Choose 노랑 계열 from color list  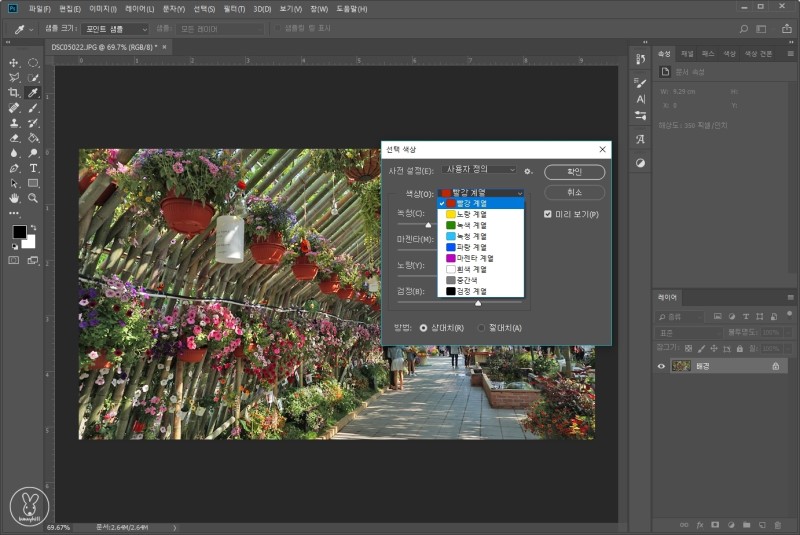click(466, 214)
